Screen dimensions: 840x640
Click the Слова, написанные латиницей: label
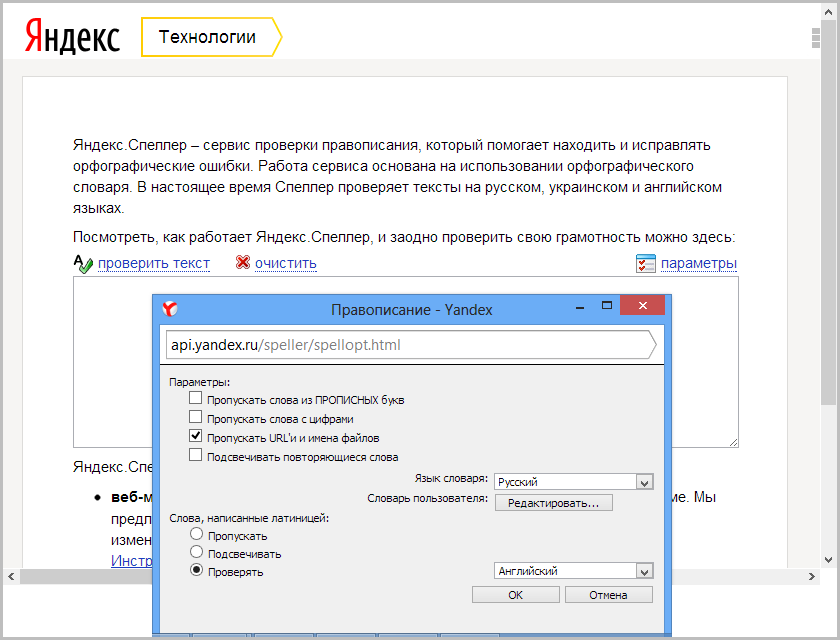249,518
